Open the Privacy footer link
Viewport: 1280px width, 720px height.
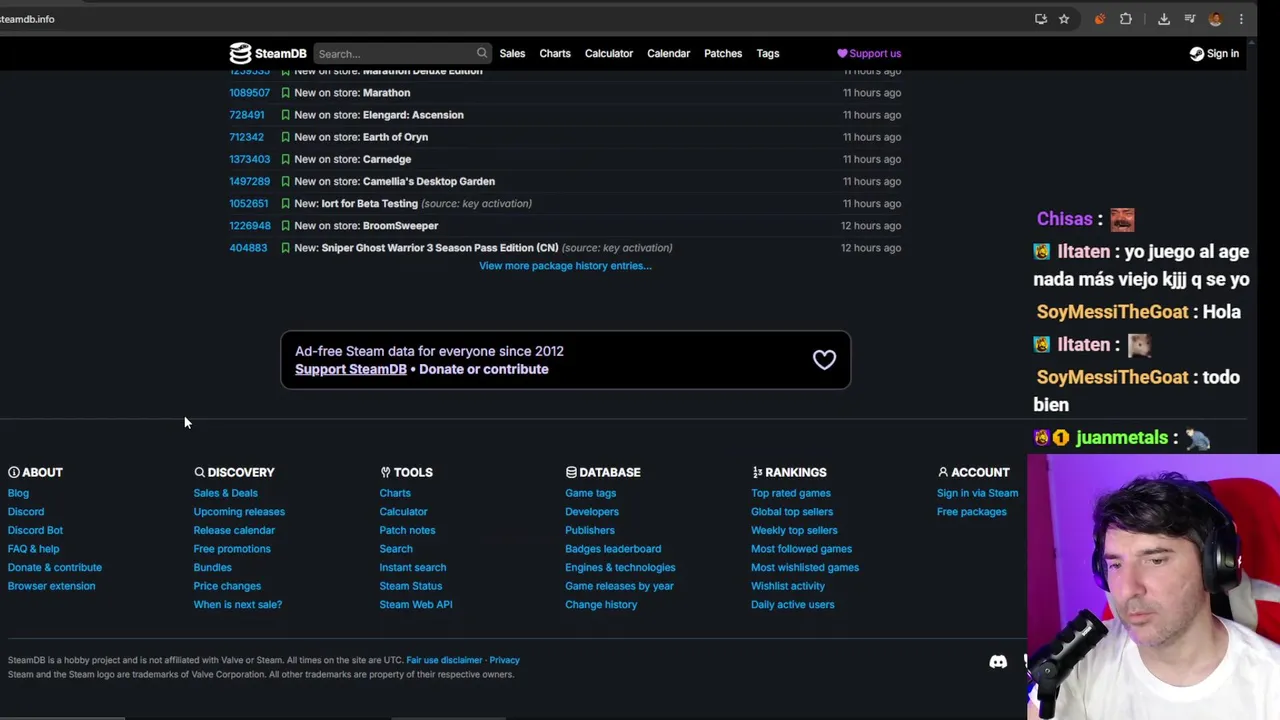pyautogui.click(x=504, y=660)
